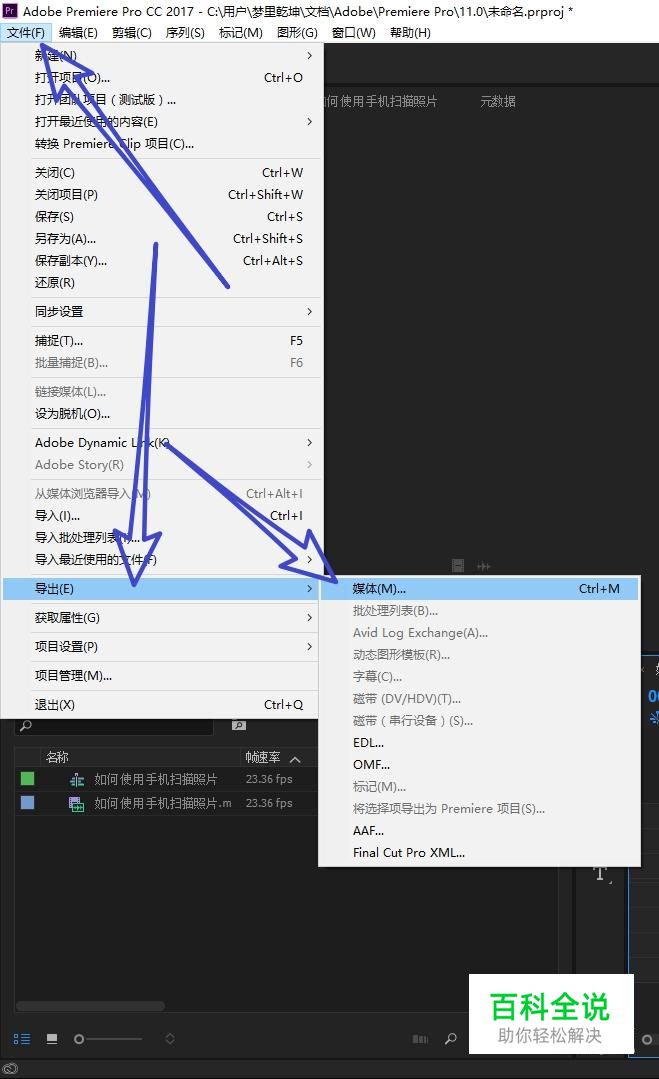The image size is (659, 1079).
Task: Click green label swatch of the sequence row
Action: (28, 778)
